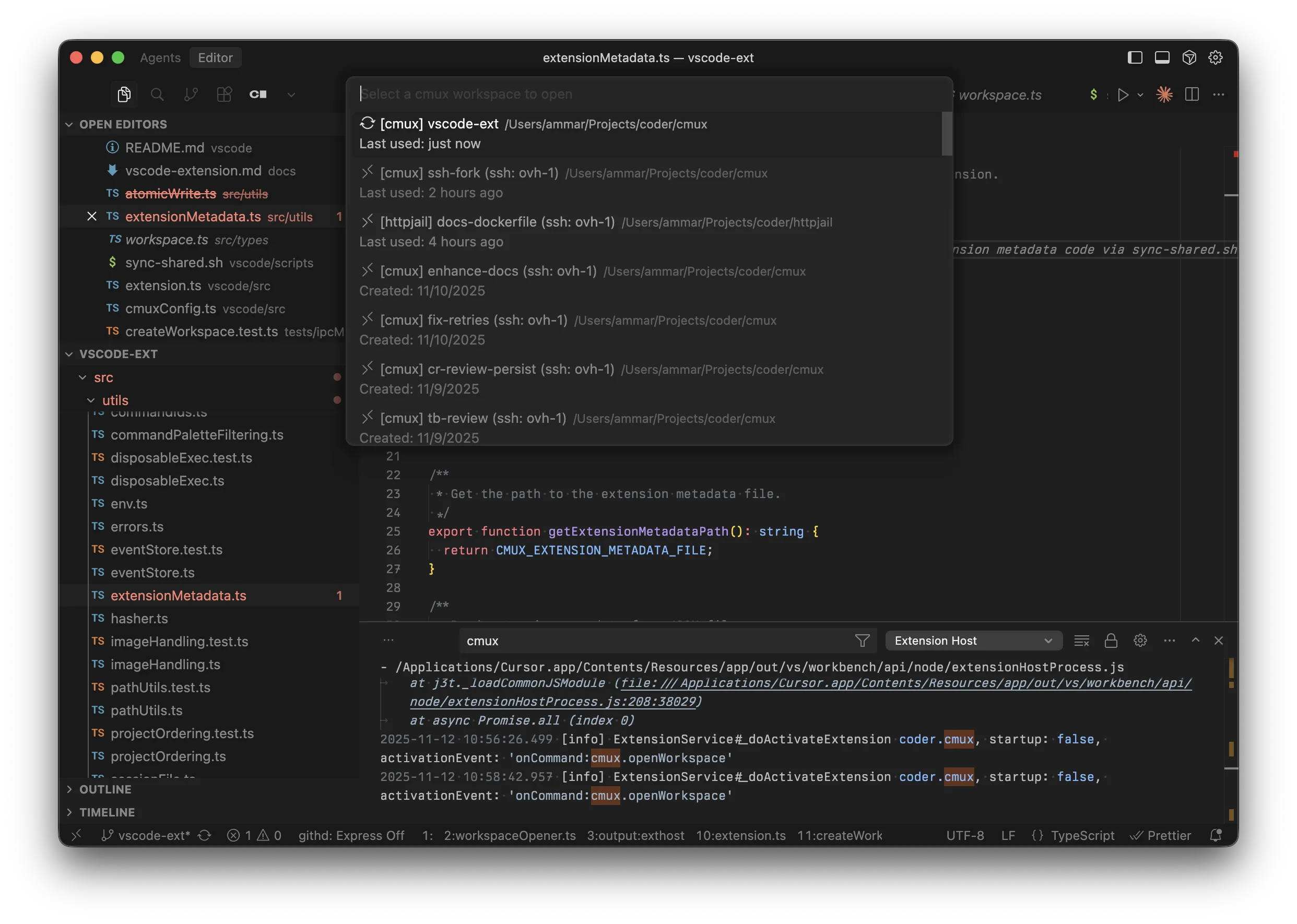Maximize the panel with the chevron toggle

click(1195, 640)
